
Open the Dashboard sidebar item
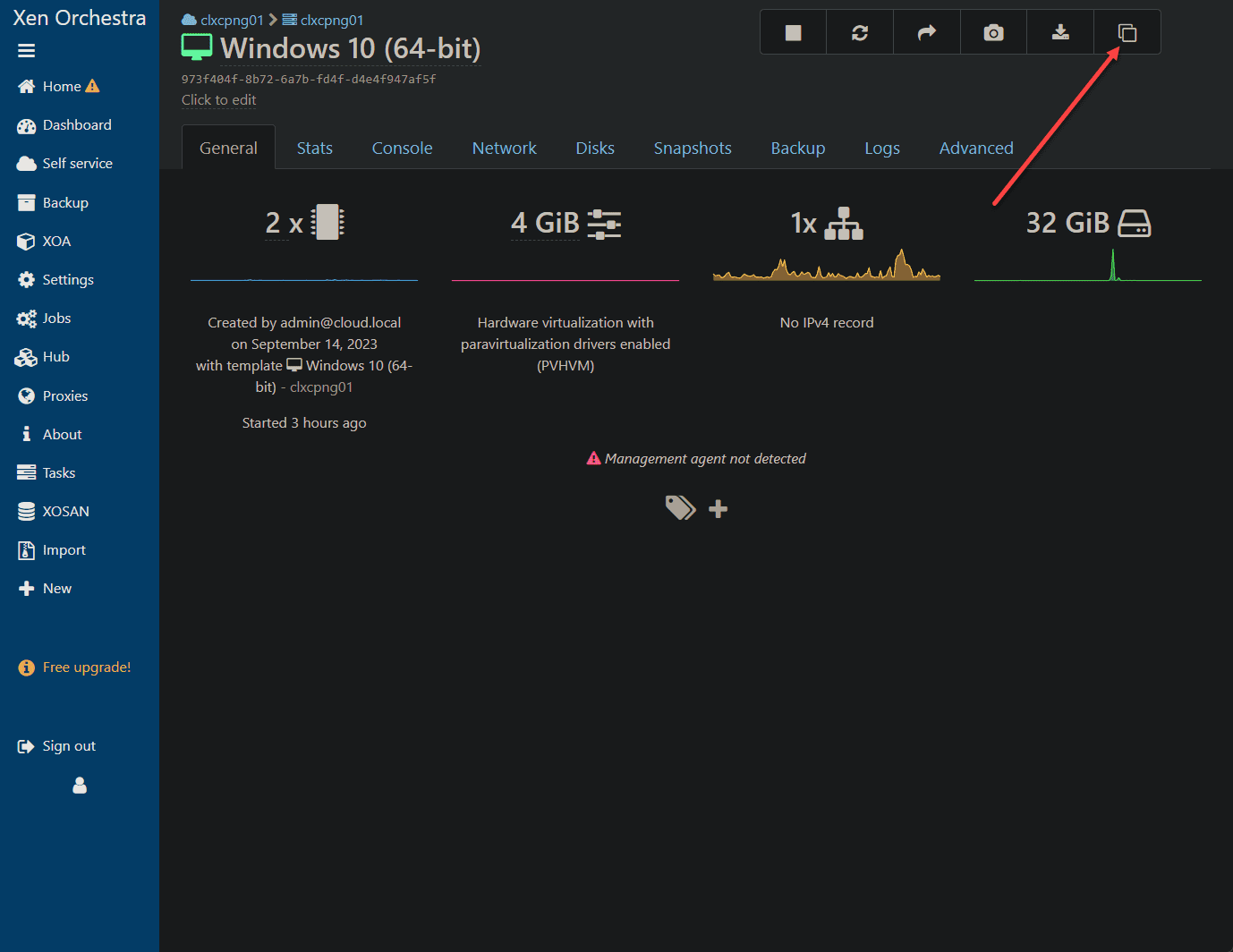pos(64,125)
